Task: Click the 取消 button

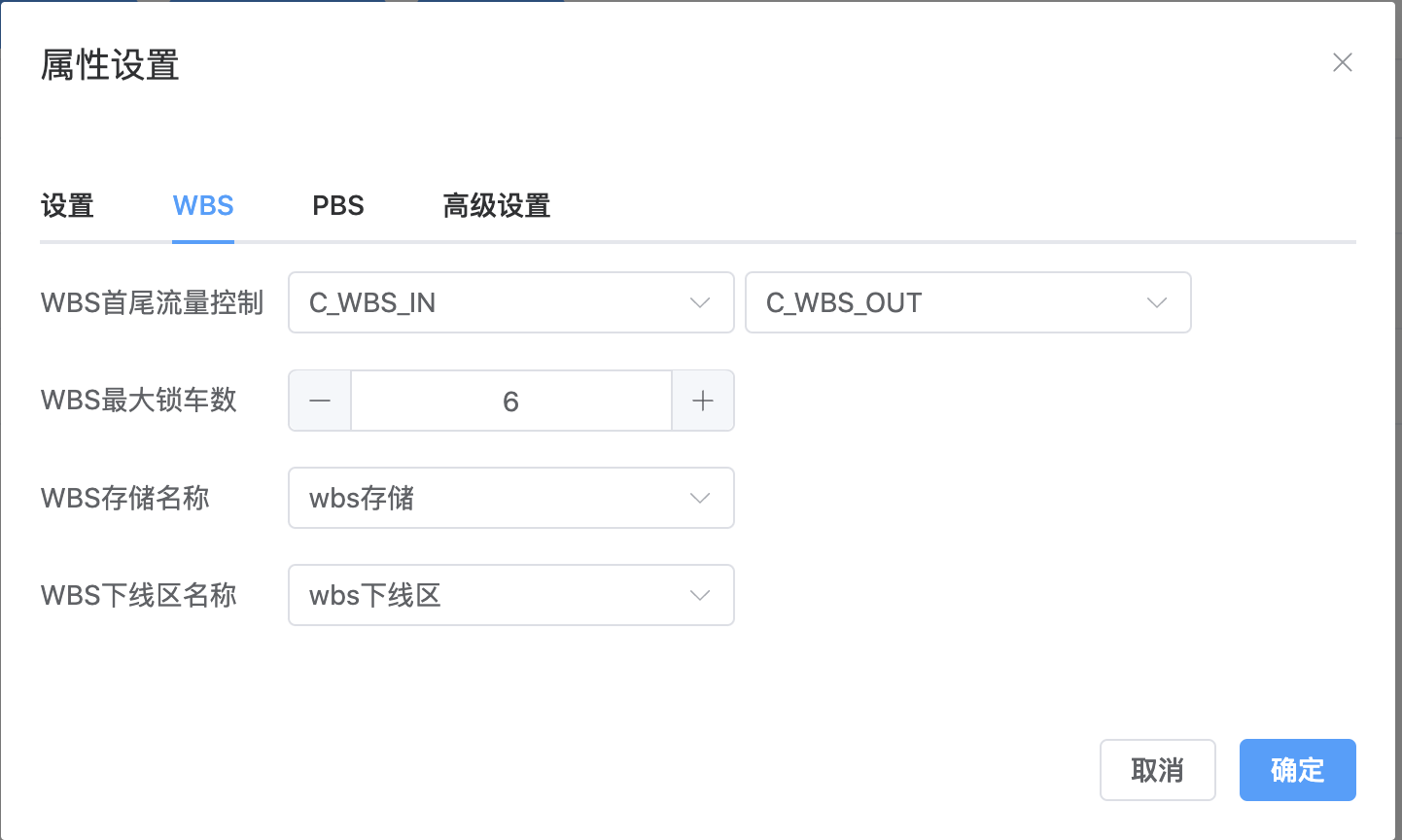Action: [1157, 770]
